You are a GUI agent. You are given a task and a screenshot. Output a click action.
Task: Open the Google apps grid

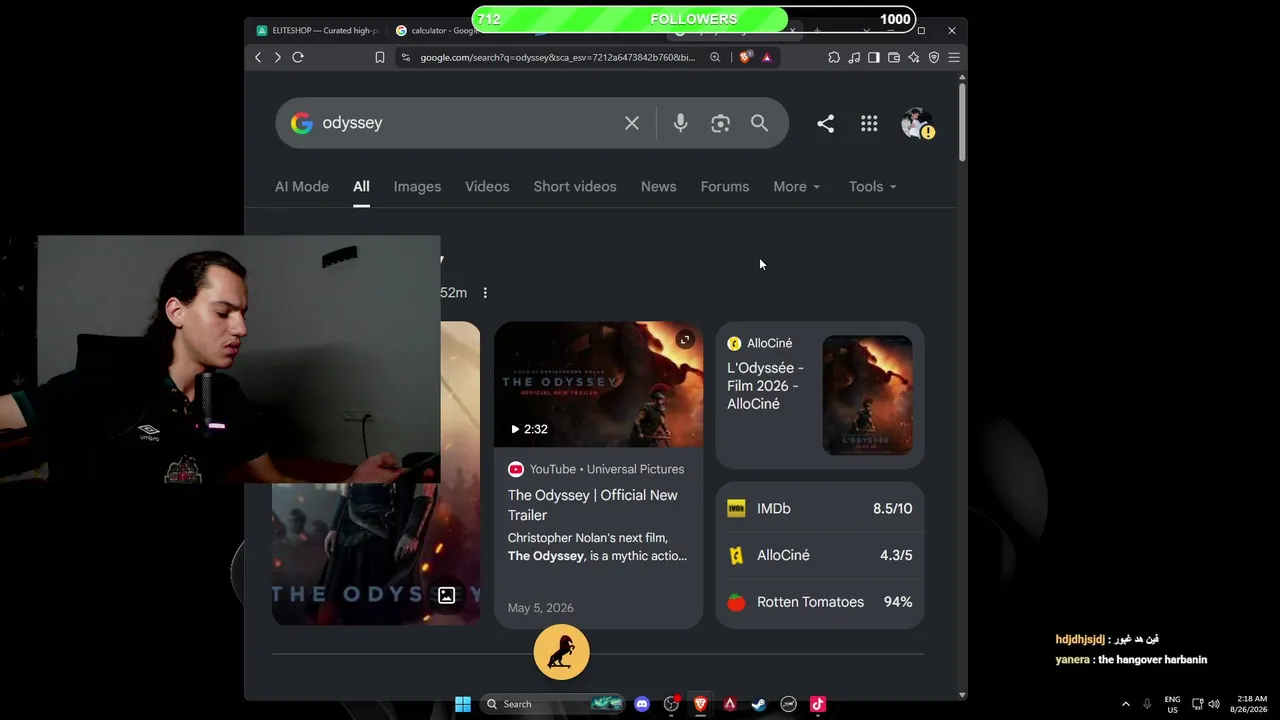[x=869, y=123]
